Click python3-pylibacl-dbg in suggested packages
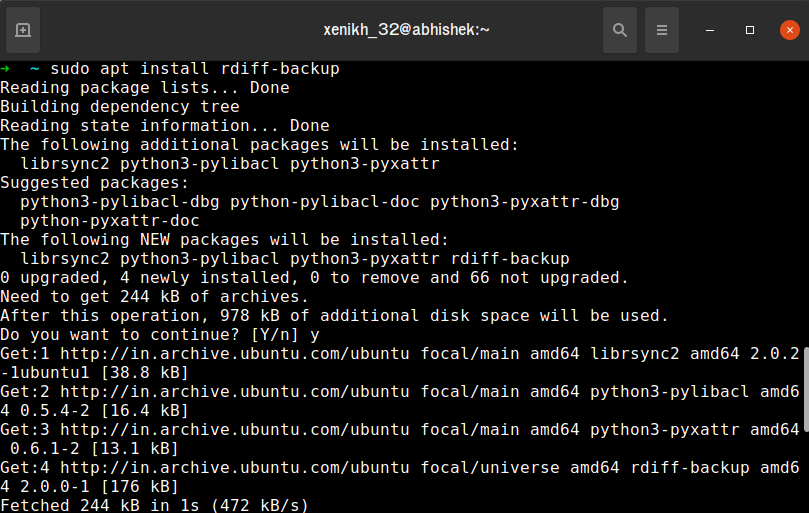 tap(120, 202)
